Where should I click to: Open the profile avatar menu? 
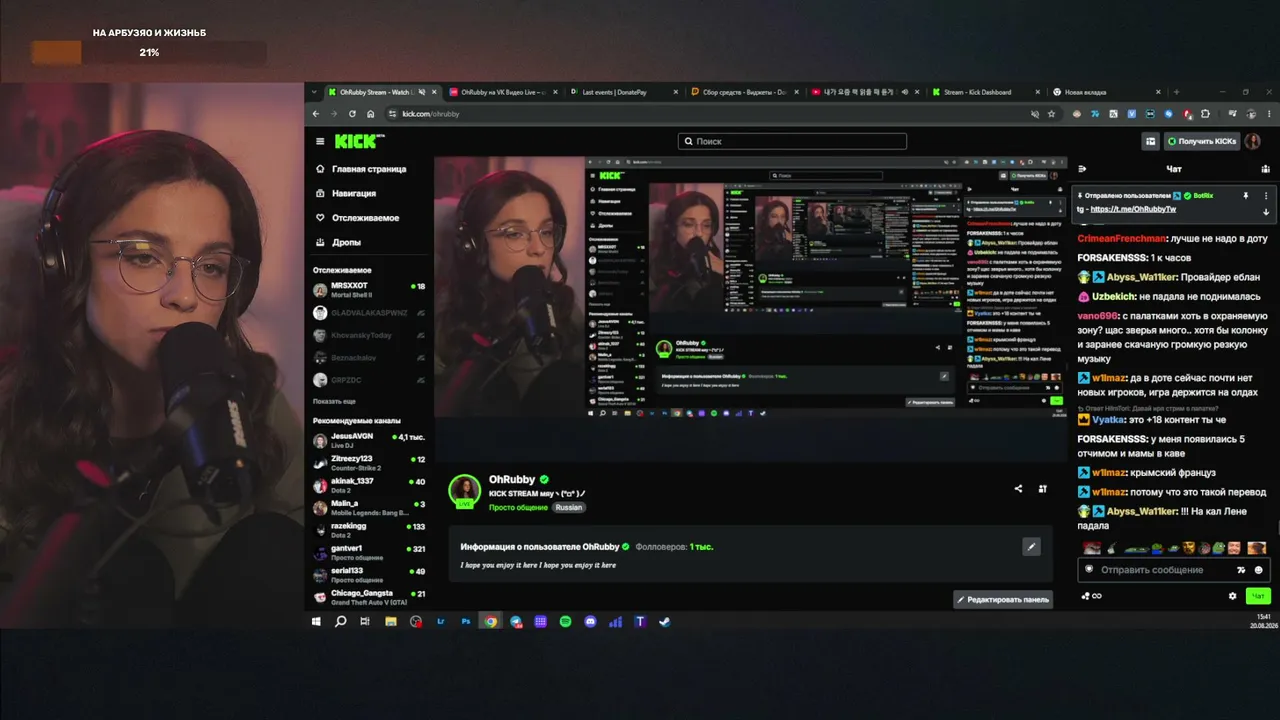1252,141
